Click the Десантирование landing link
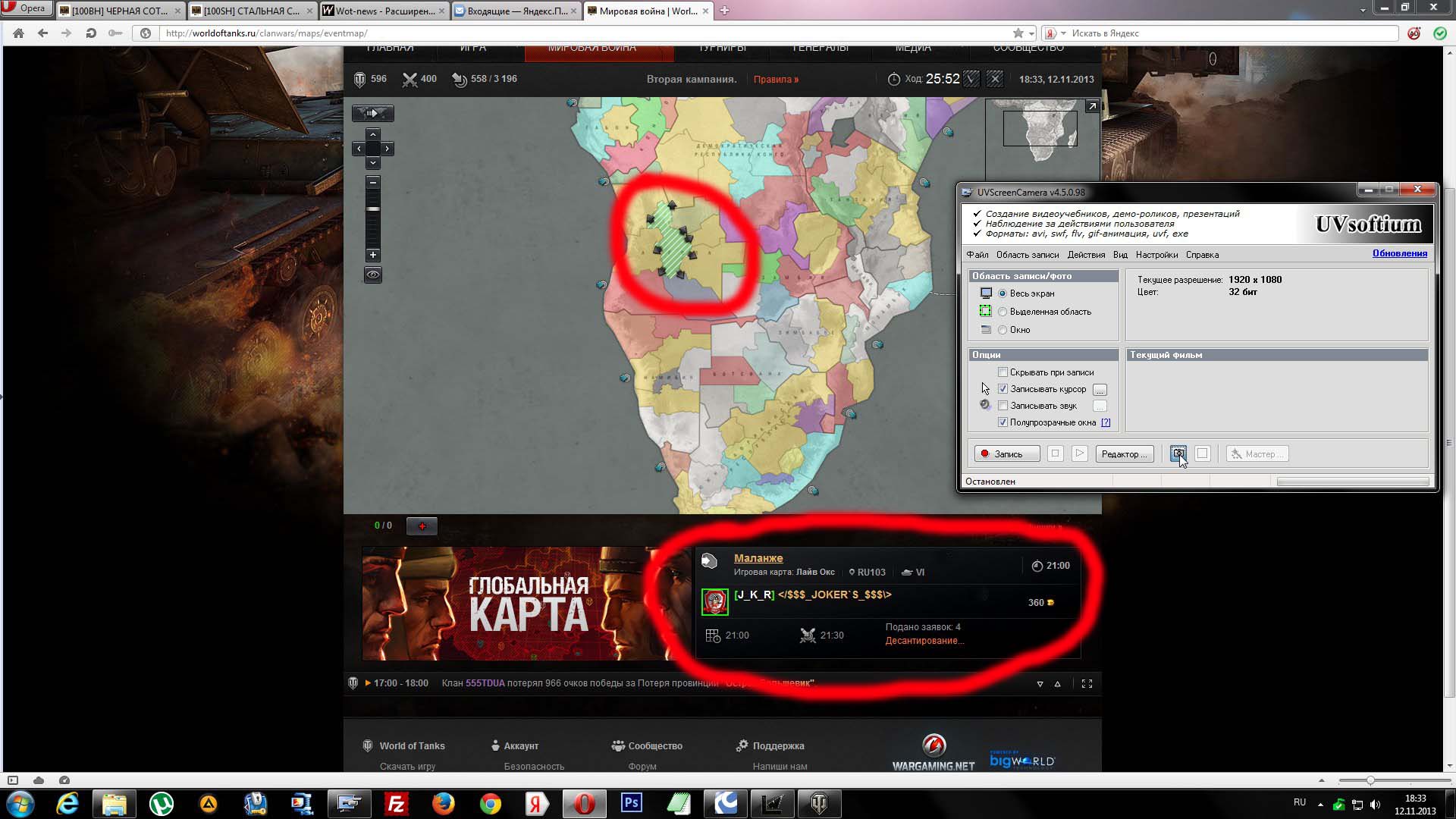The width and height of the screenshot is (1456, 819). (x=924, y=641)
